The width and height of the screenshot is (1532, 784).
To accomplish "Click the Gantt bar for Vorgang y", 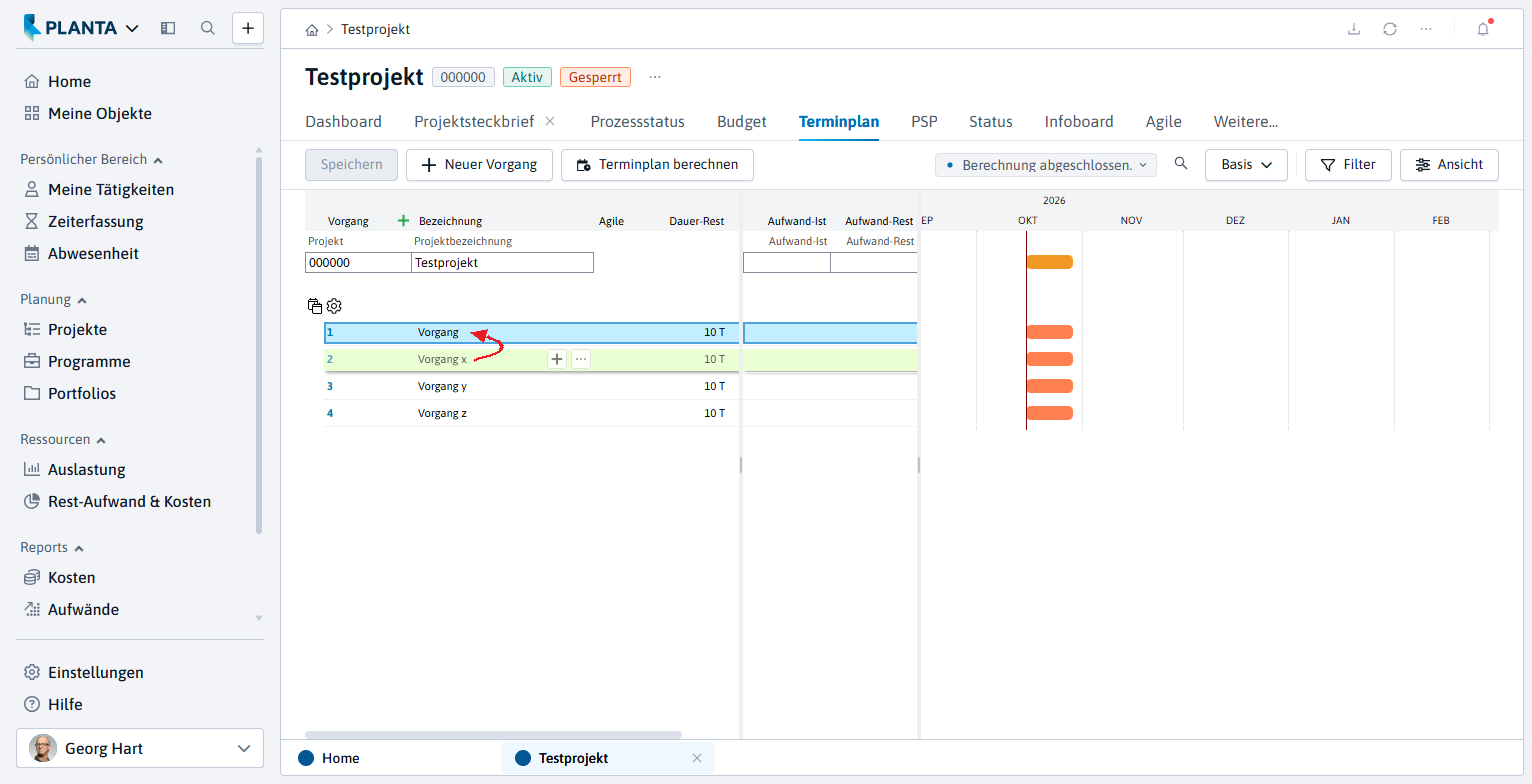I will coord(1049,386).
